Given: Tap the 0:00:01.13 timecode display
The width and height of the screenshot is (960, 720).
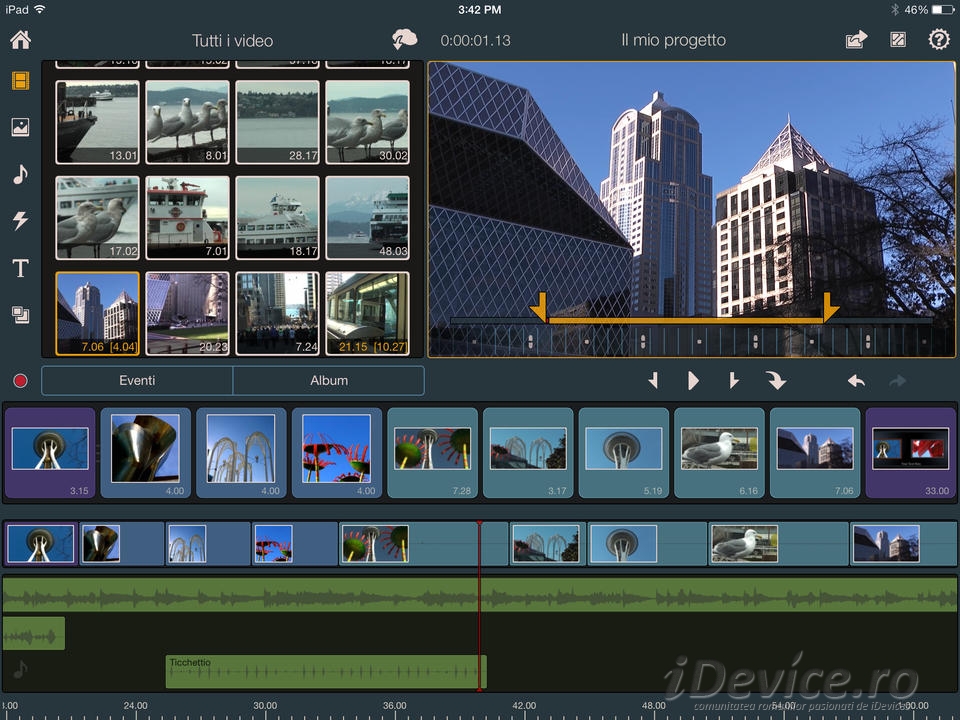Looking at the screenshot, I should tap(475, 40).
